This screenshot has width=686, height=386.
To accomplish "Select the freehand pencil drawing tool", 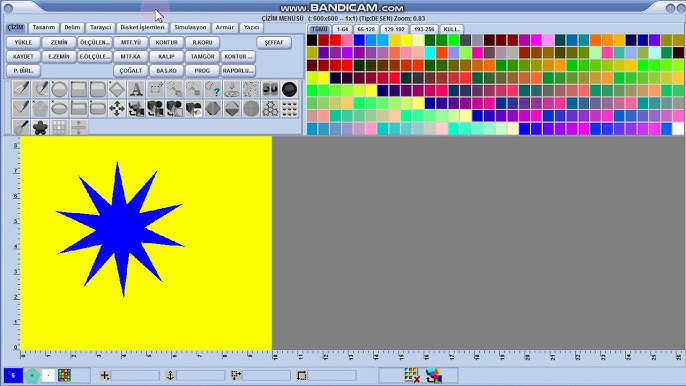I will tap(21, 89).
